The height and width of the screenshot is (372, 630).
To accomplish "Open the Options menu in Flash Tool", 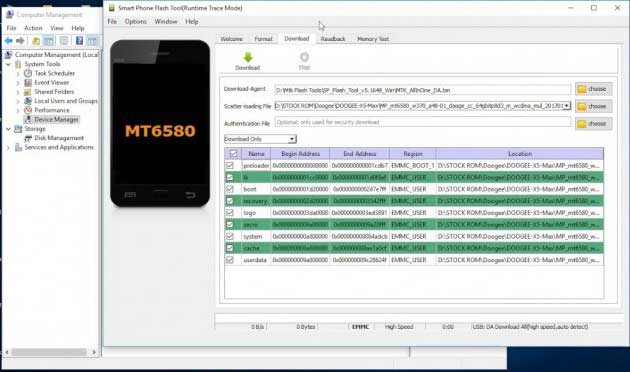I will tap(135, 21).
